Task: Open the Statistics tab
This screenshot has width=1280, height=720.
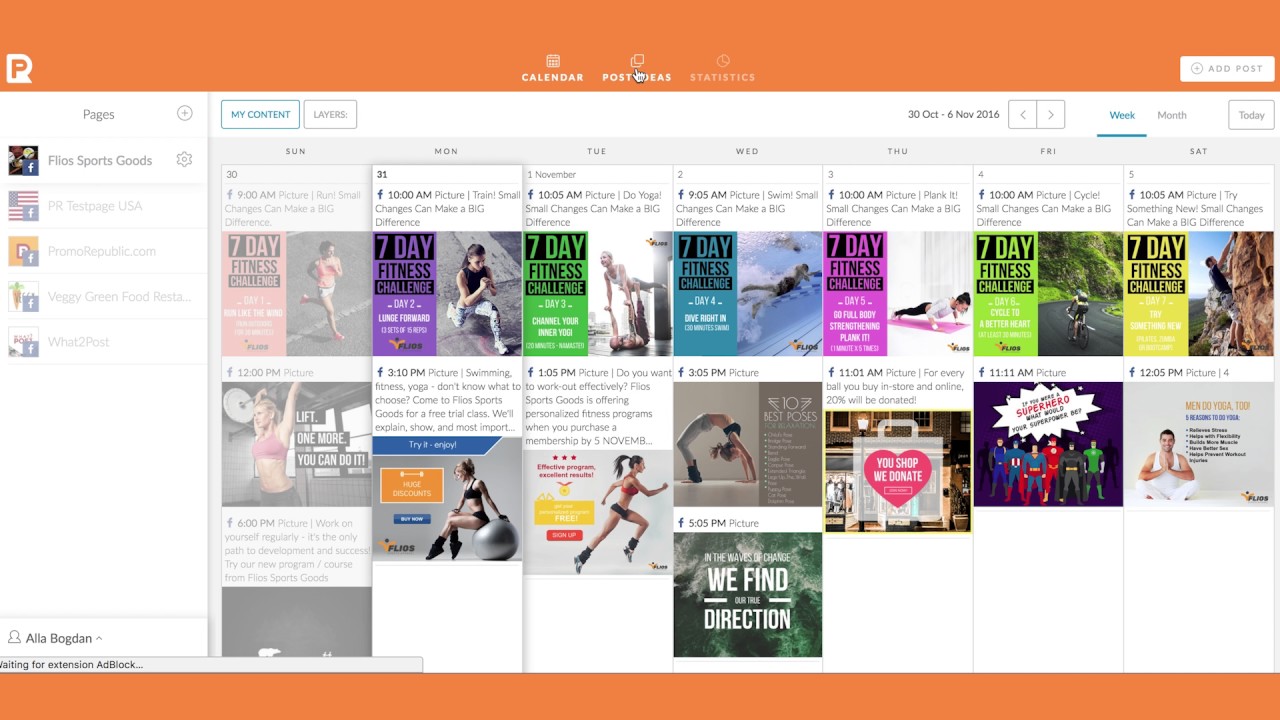Action: pos(723,68)
